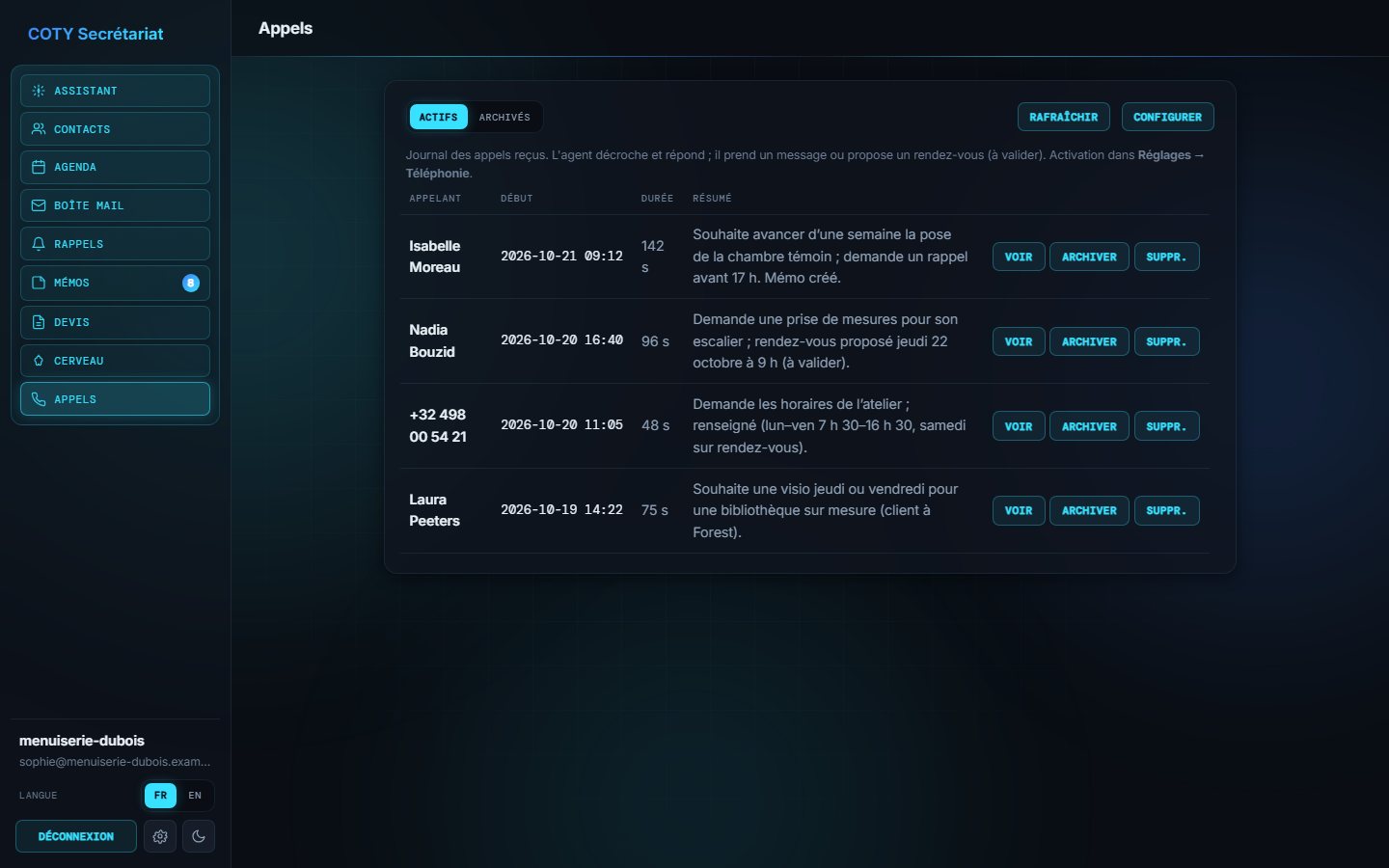
Task: View the +32 498 00 54 21 call
Action: tap(1019, 426)
